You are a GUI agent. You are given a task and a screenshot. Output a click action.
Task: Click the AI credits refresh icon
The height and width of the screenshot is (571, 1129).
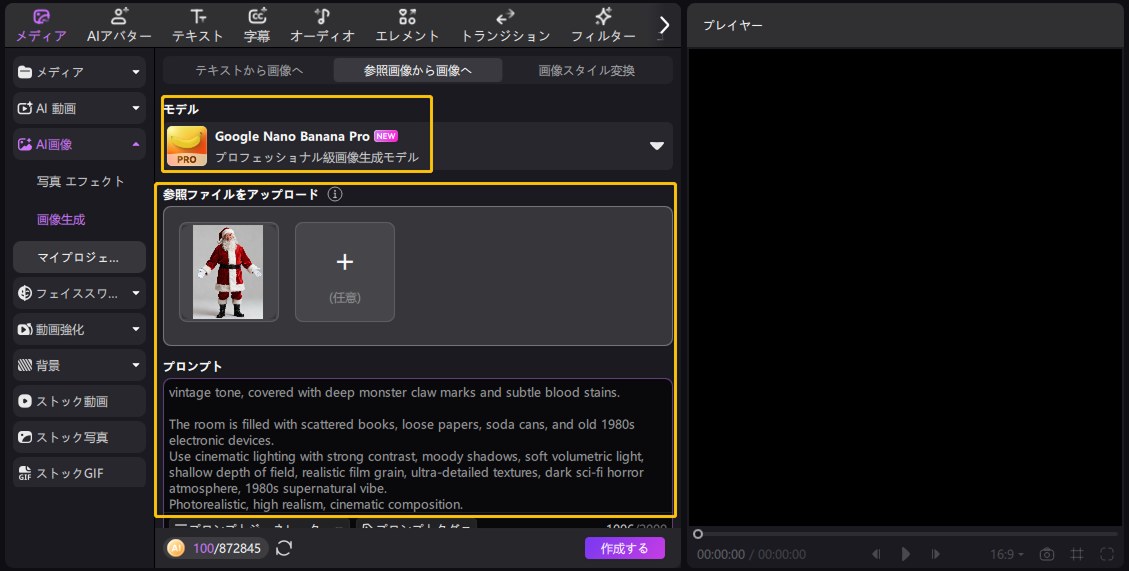coord(284,548)
